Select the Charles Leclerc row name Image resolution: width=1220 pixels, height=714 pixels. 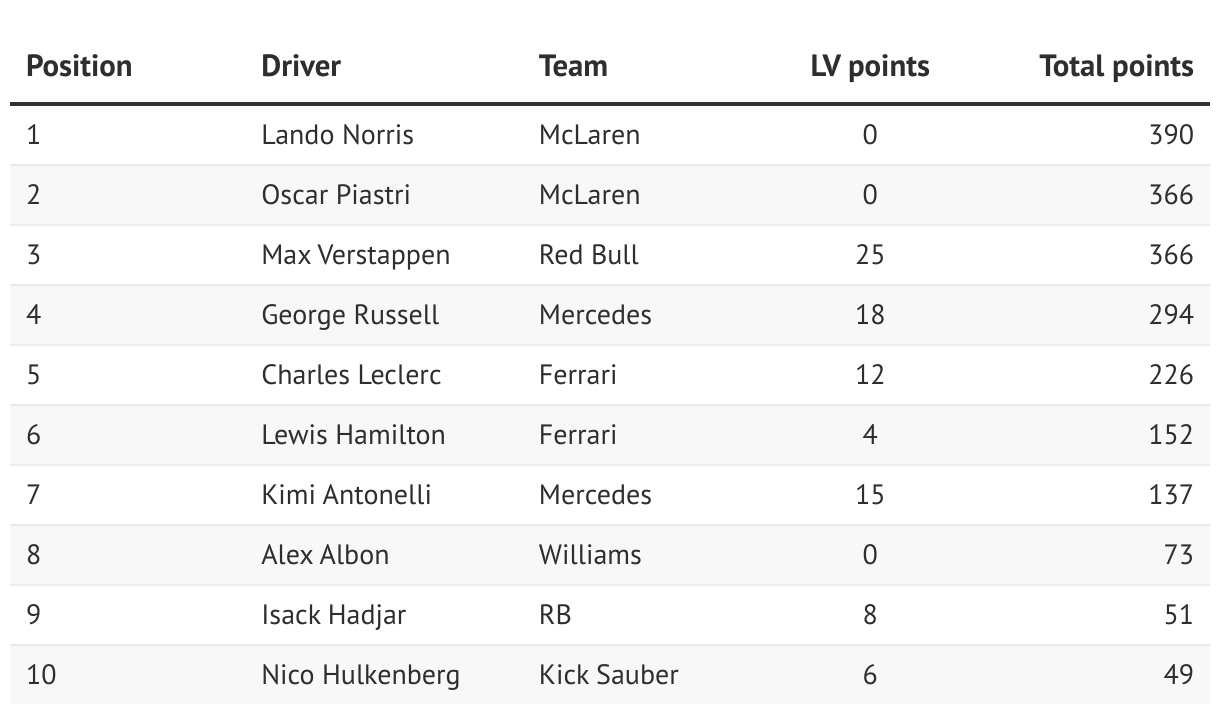351,375
